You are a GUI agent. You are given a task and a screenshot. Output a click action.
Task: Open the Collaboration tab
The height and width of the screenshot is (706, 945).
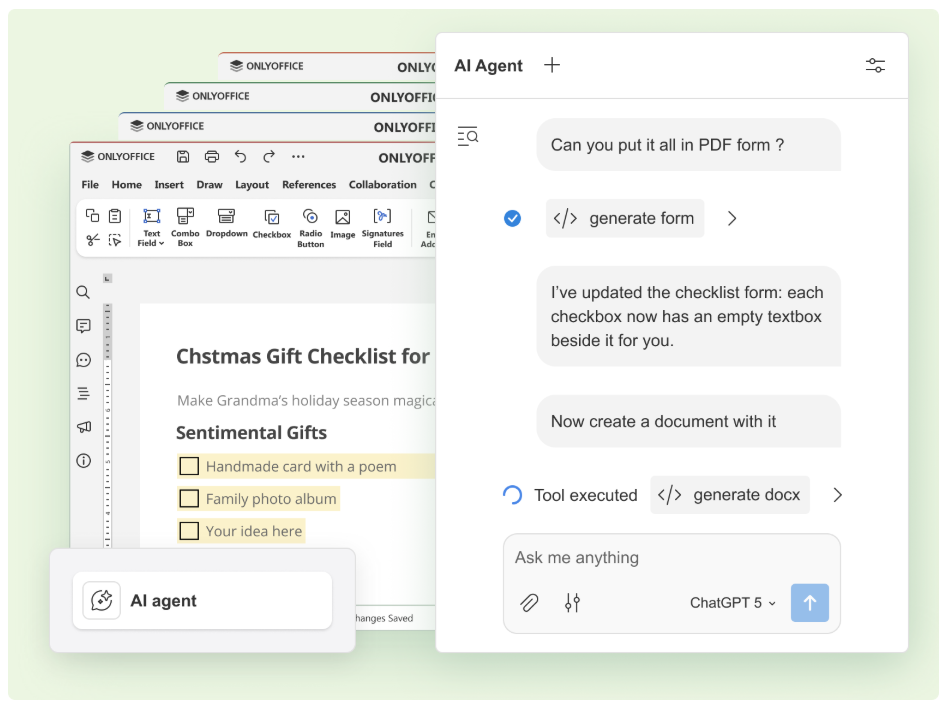[382, 184]
